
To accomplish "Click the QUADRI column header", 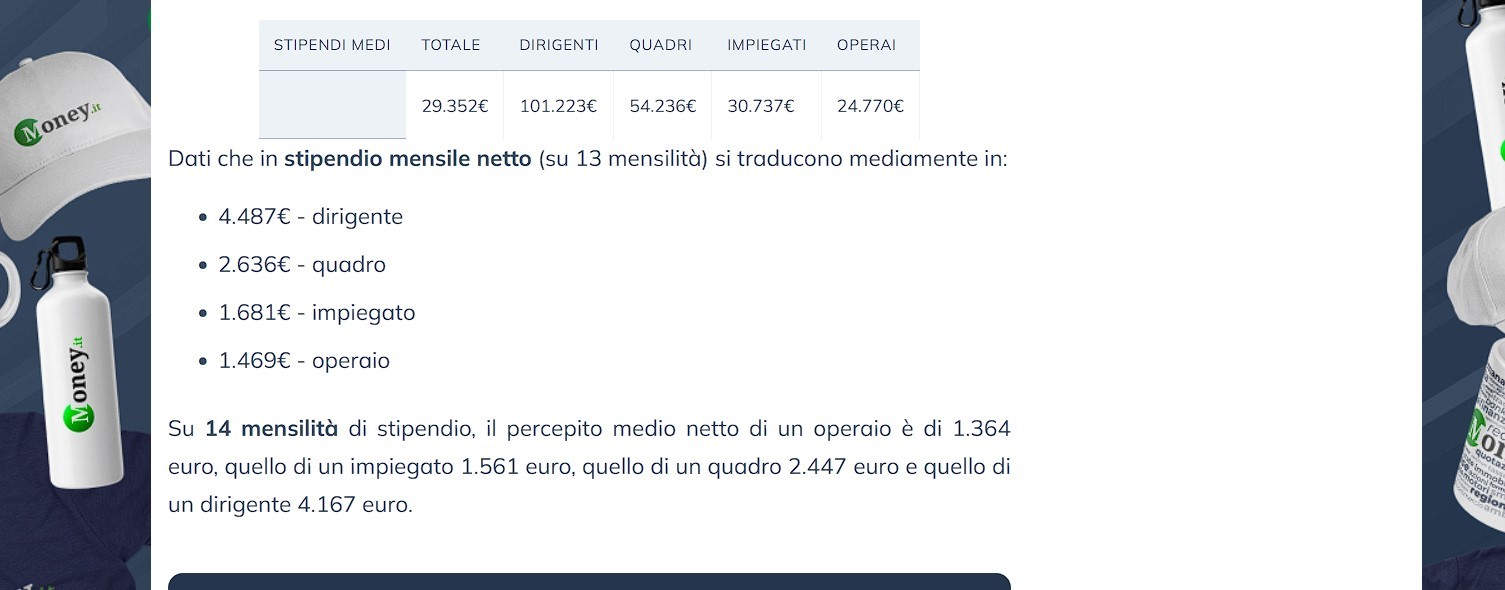I will (661, 45).
